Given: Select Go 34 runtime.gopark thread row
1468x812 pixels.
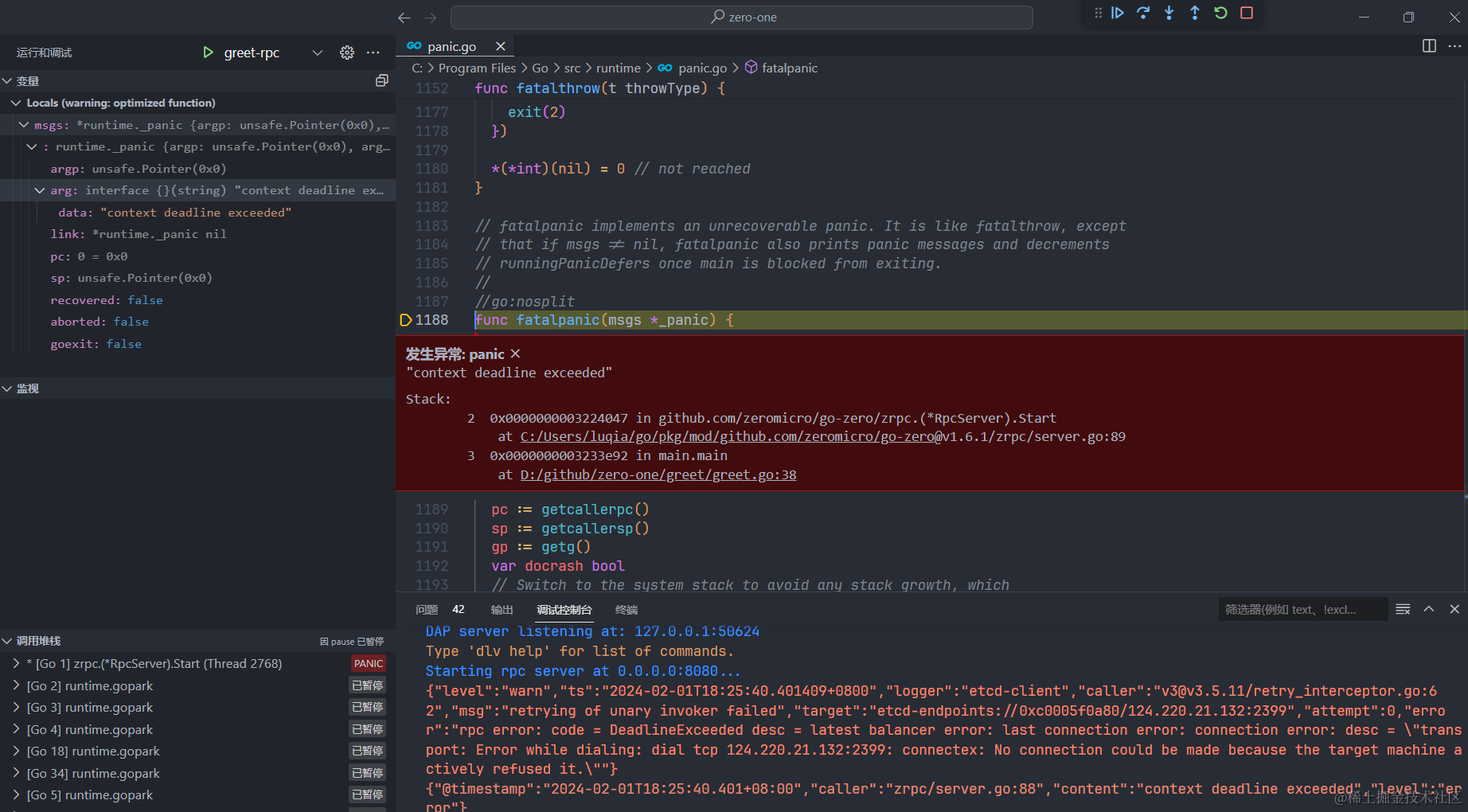Looking at the screenshot, I should point(197,773).
